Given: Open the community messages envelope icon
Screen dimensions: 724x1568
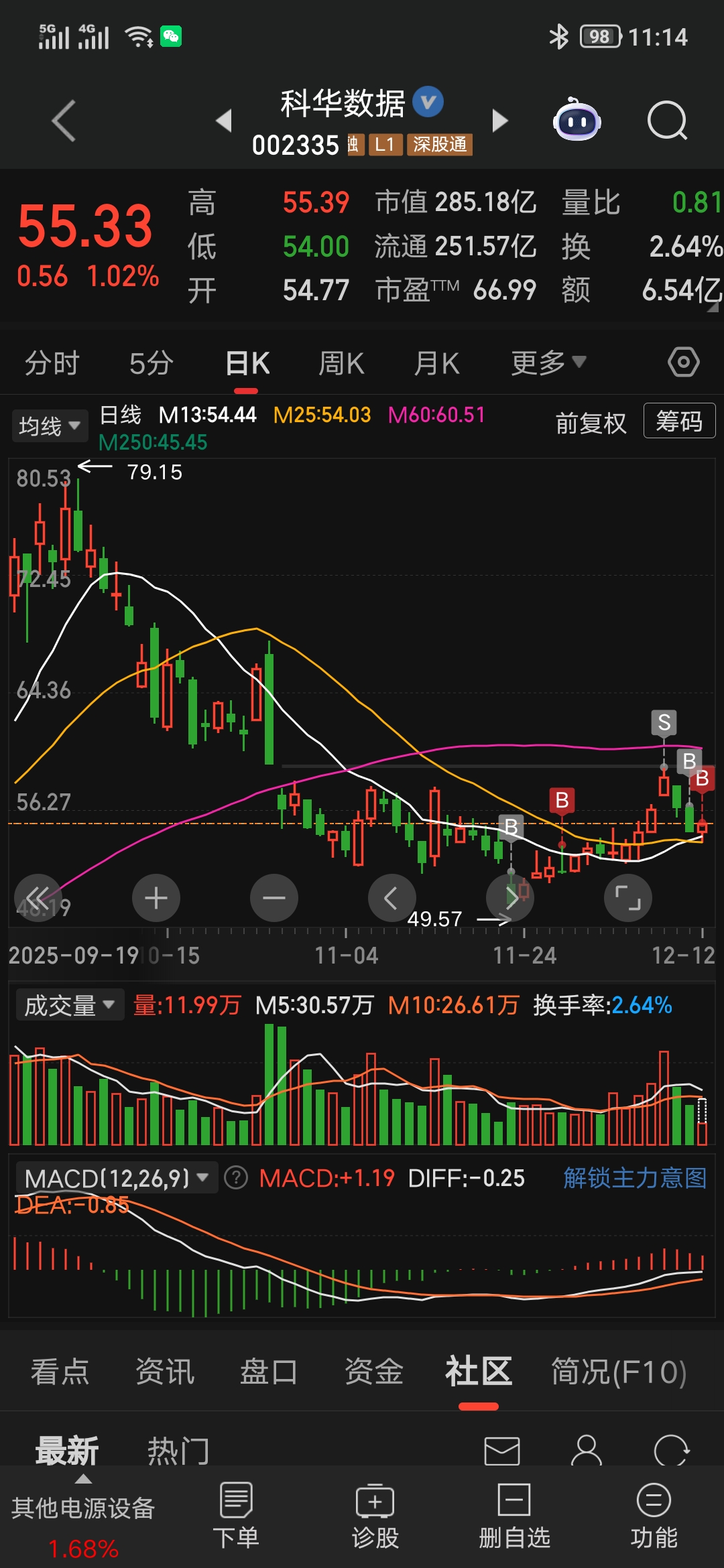Looking at the screenshot, I should pos(502,1451).
